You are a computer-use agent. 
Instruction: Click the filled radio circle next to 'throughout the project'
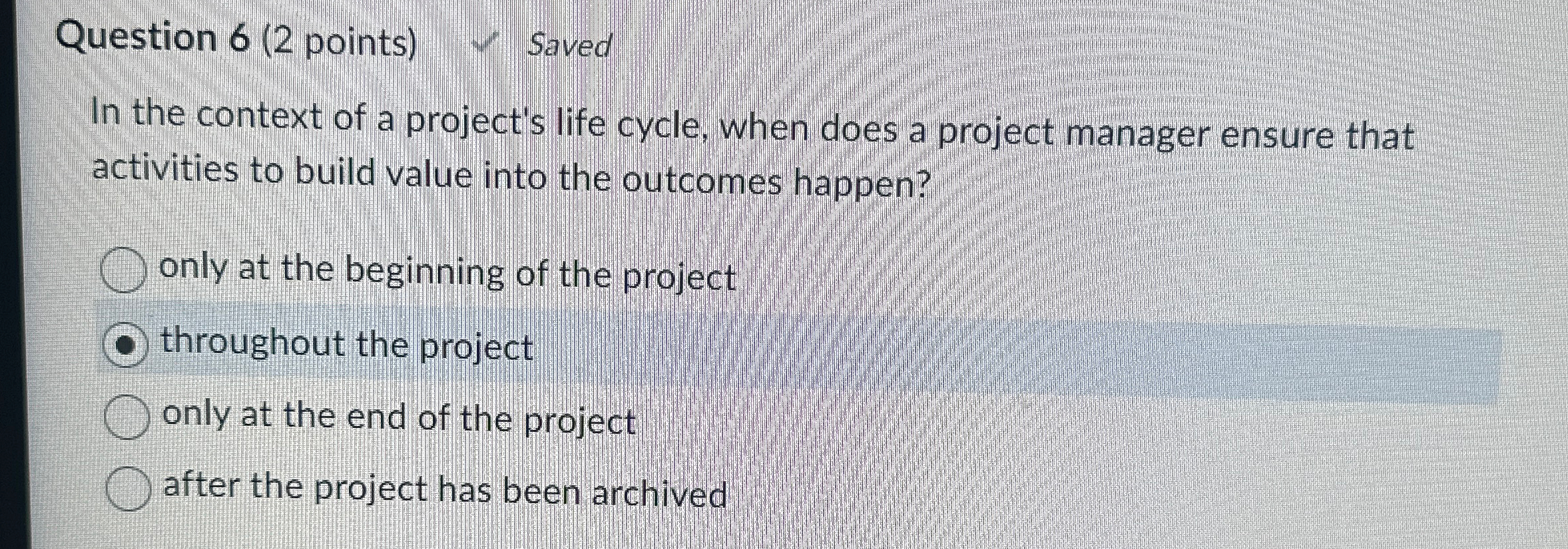(127, 343)
